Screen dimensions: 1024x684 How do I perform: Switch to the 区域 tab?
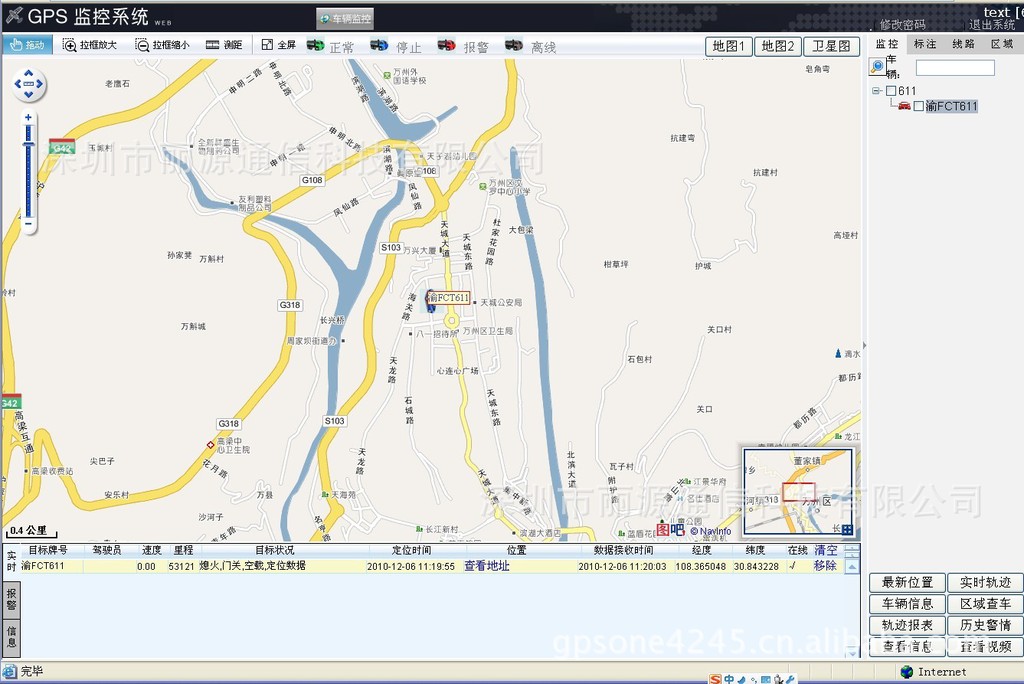(x=1001, y=44)
